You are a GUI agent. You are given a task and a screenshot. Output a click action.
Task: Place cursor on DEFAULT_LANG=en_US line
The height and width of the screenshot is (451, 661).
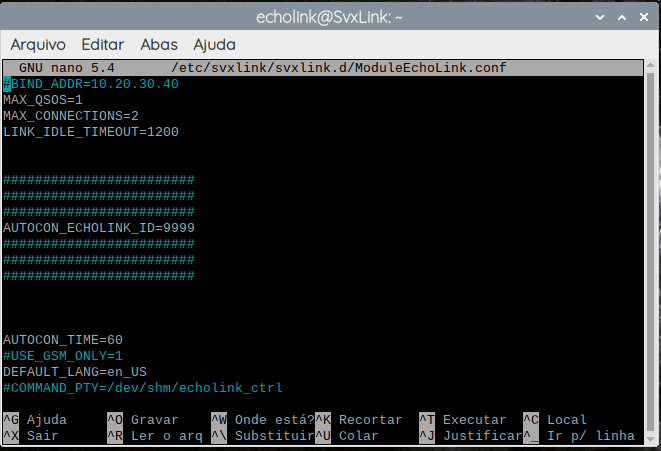pyautogui.click(x=75, y=372)
